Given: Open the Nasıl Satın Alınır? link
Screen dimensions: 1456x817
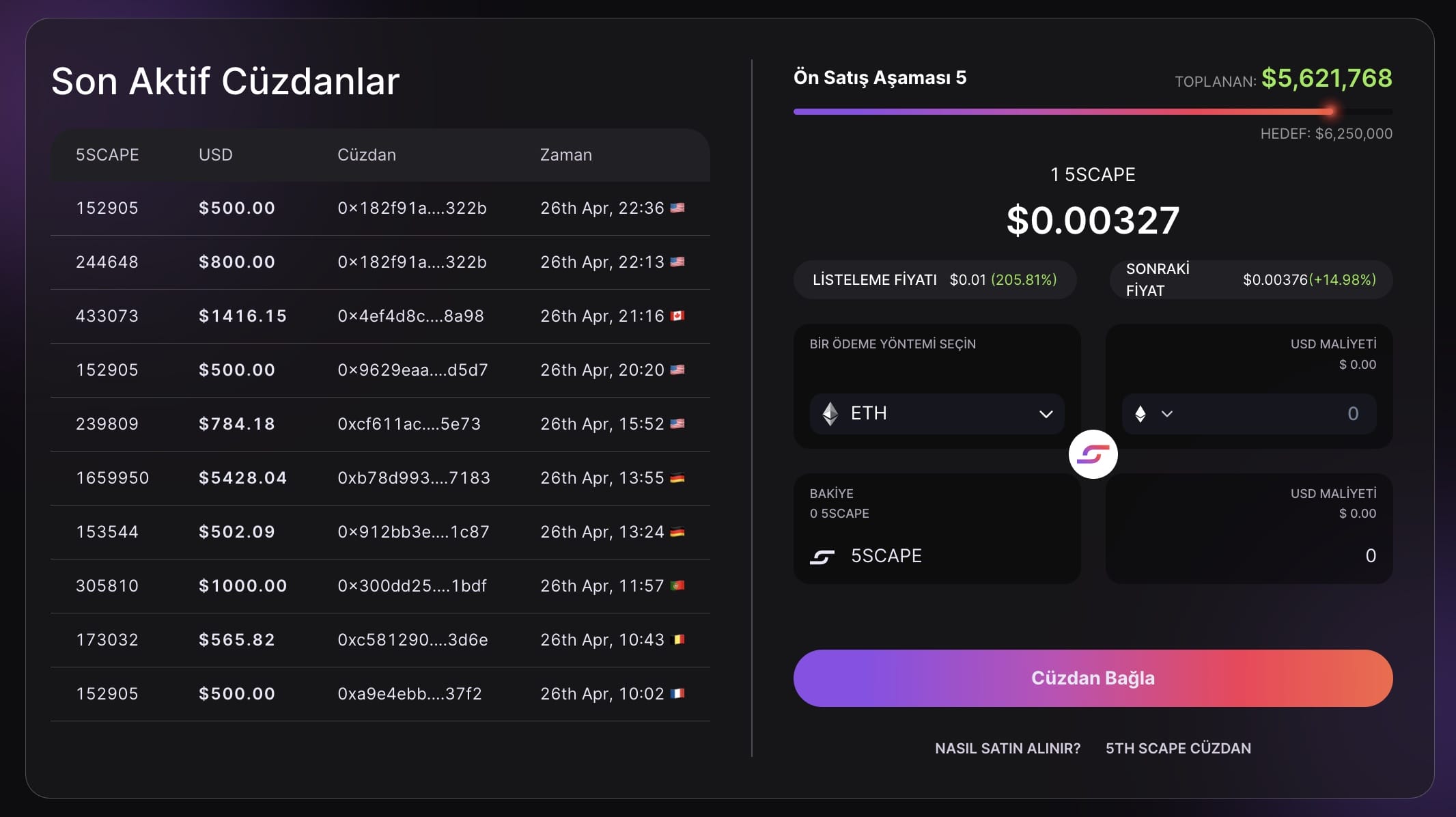Looking at the screenshot, I should (1007, 748).
